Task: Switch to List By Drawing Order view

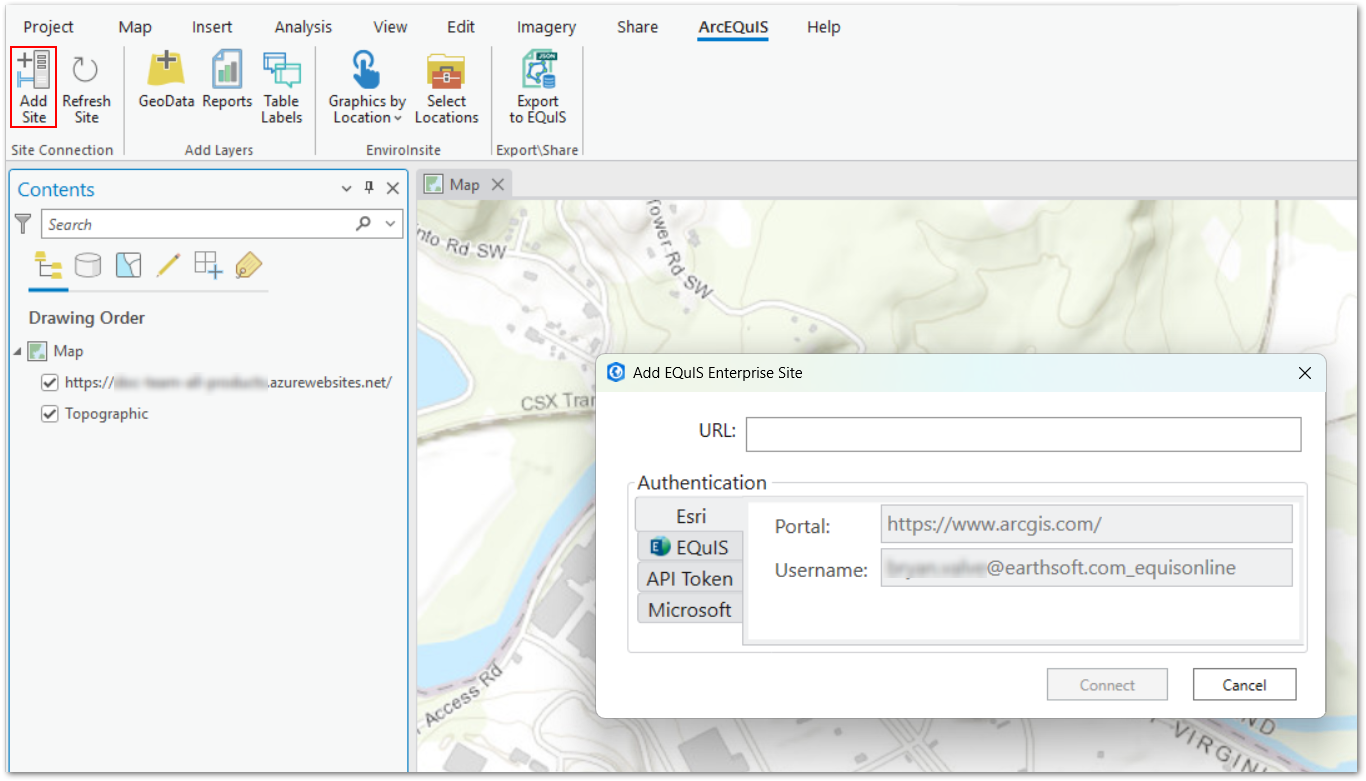Action: [48, 265]
